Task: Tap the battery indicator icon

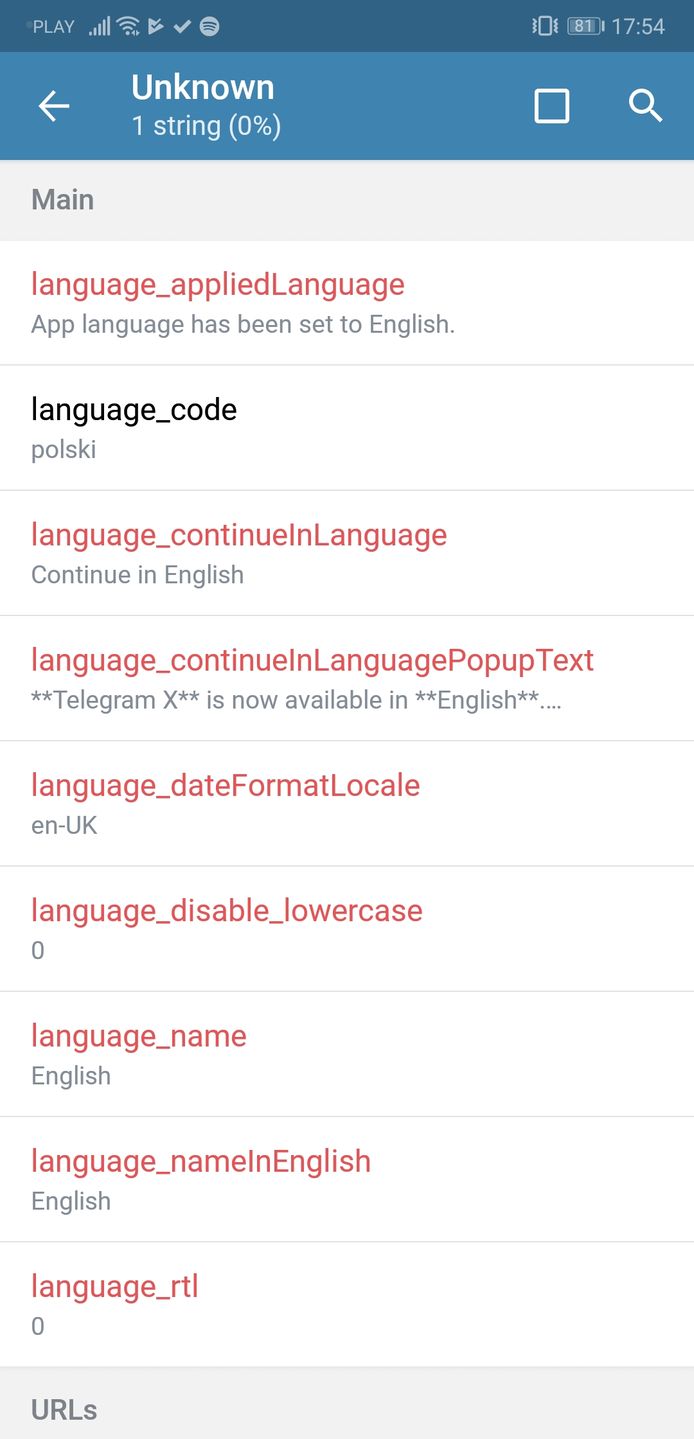Action: (585, 27)
